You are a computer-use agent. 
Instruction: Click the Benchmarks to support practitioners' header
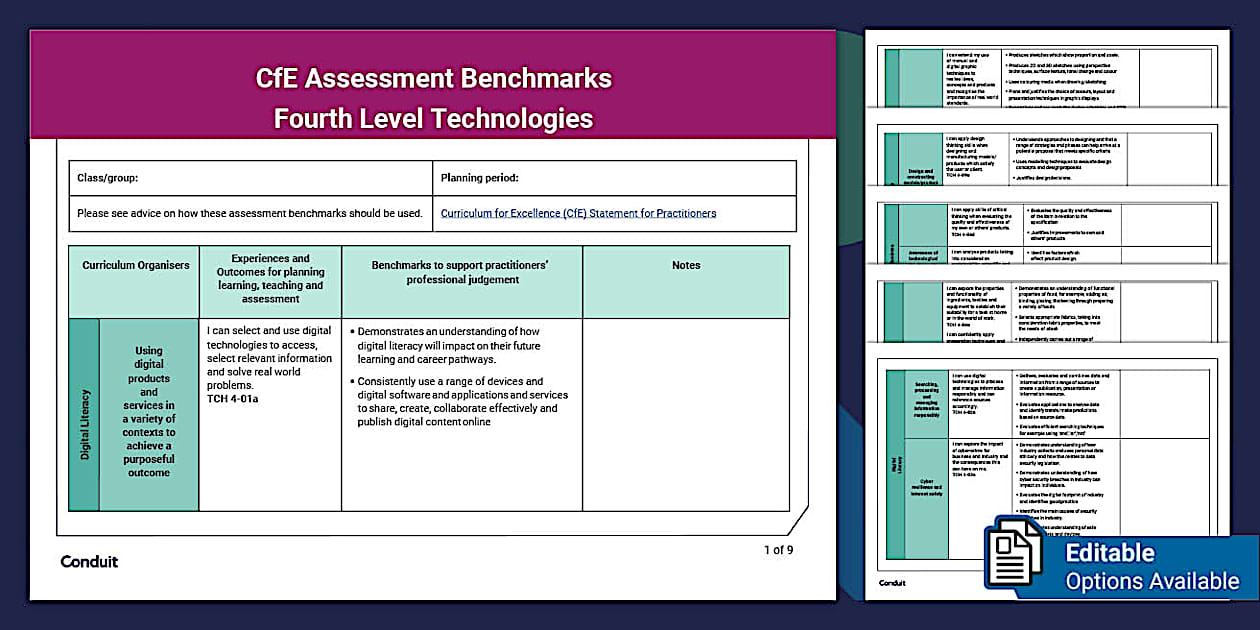click(x=462, y=272)
